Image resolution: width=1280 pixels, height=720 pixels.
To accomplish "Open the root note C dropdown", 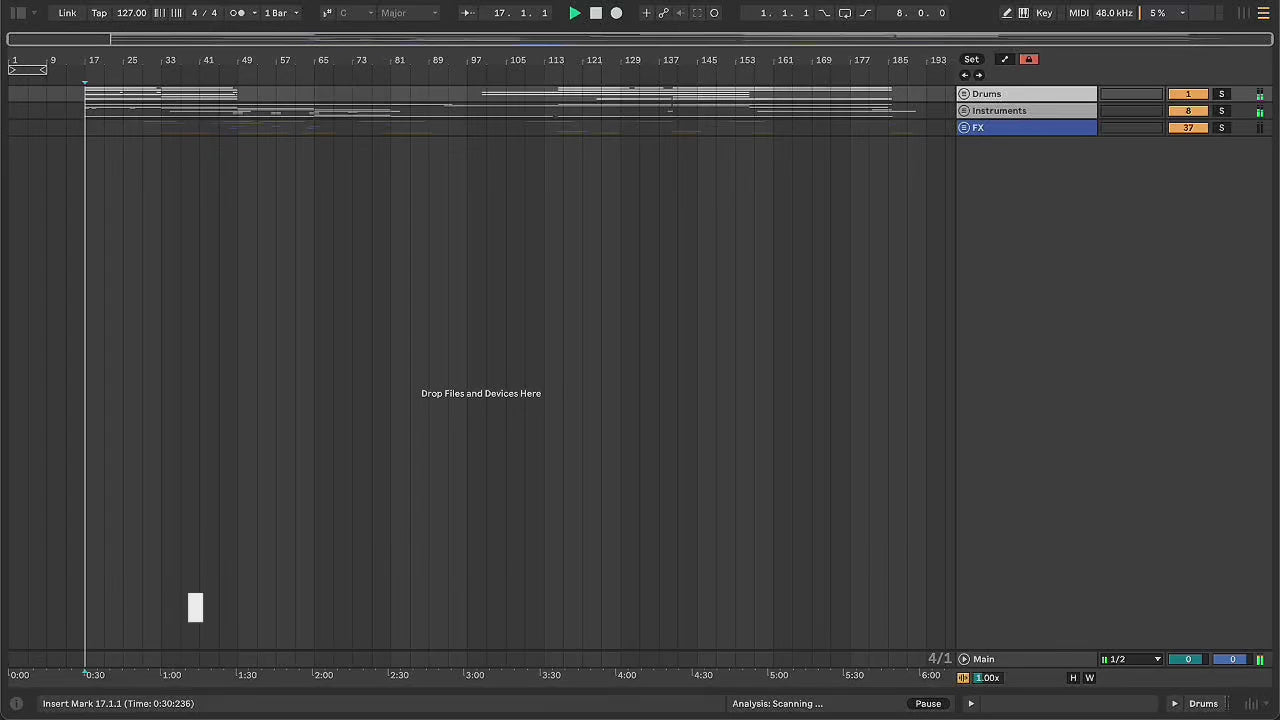I will [357, 13].
